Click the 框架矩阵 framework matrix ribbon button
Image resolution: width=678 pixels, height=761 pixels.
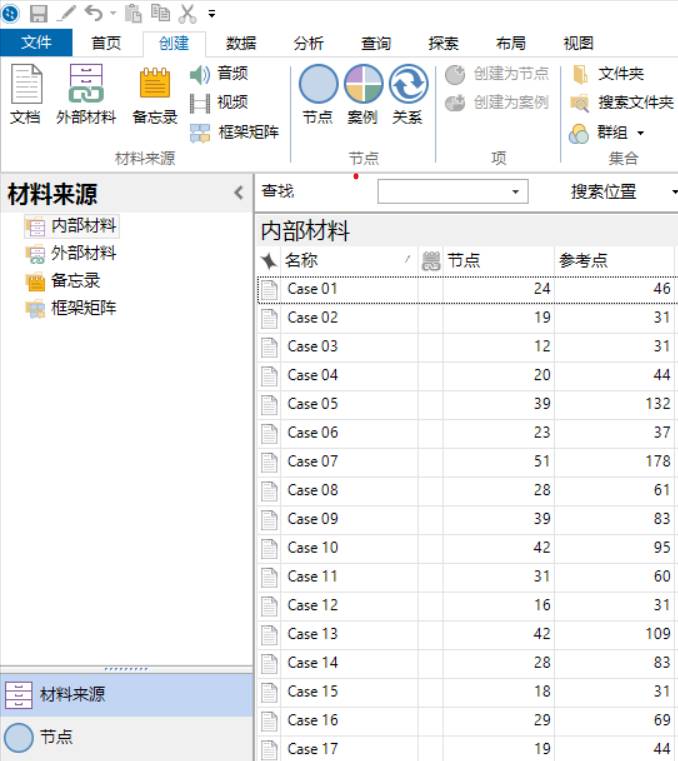[235, 132]
